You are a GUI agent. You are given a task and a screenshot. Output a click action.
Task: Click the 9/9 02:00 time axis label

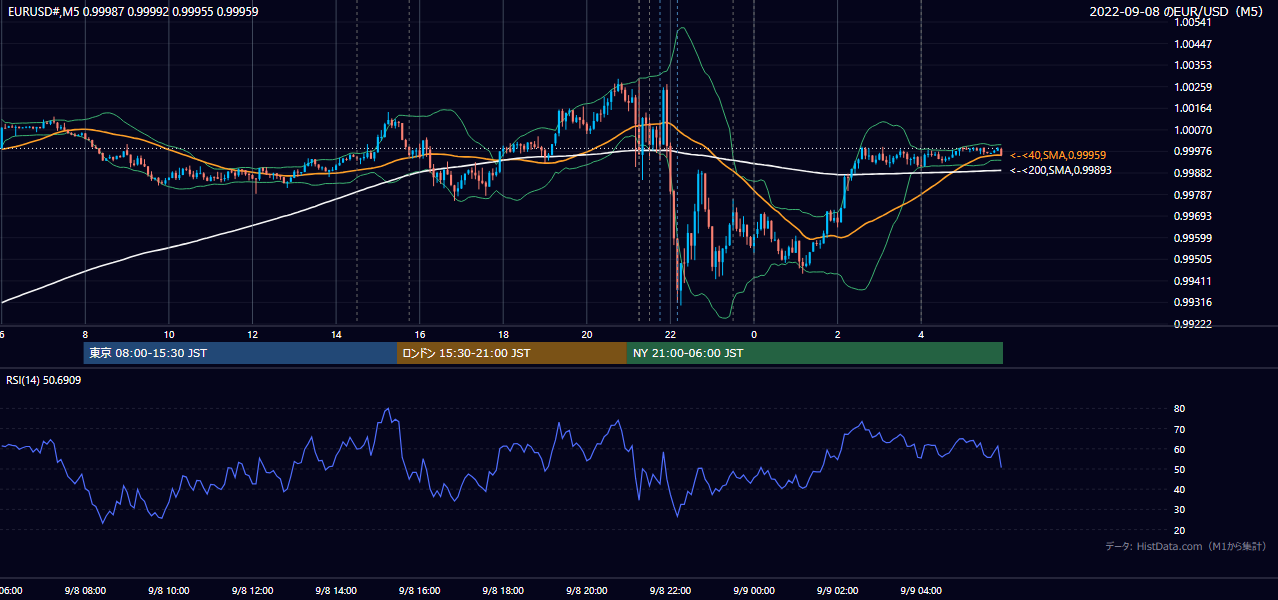point(837,591)
